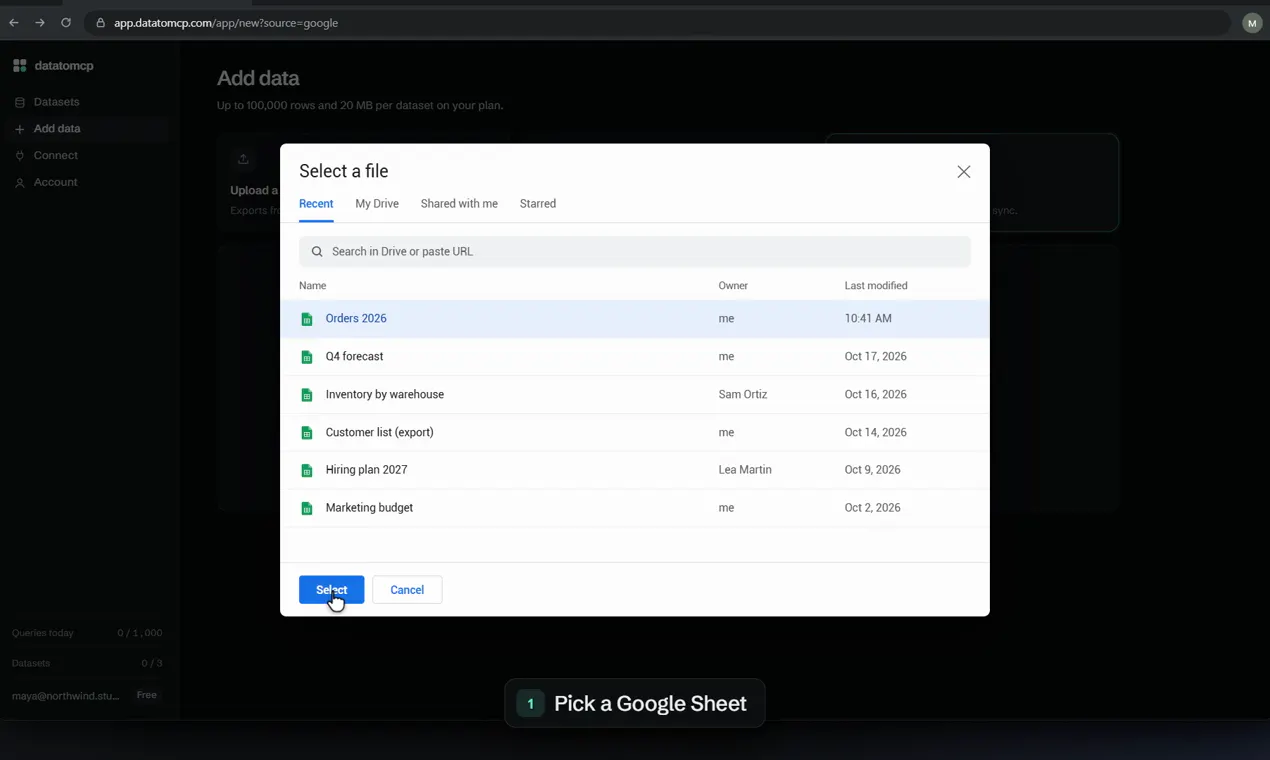Select the Orders 2026 file name
1270x760 pixels.
point(356,319)
